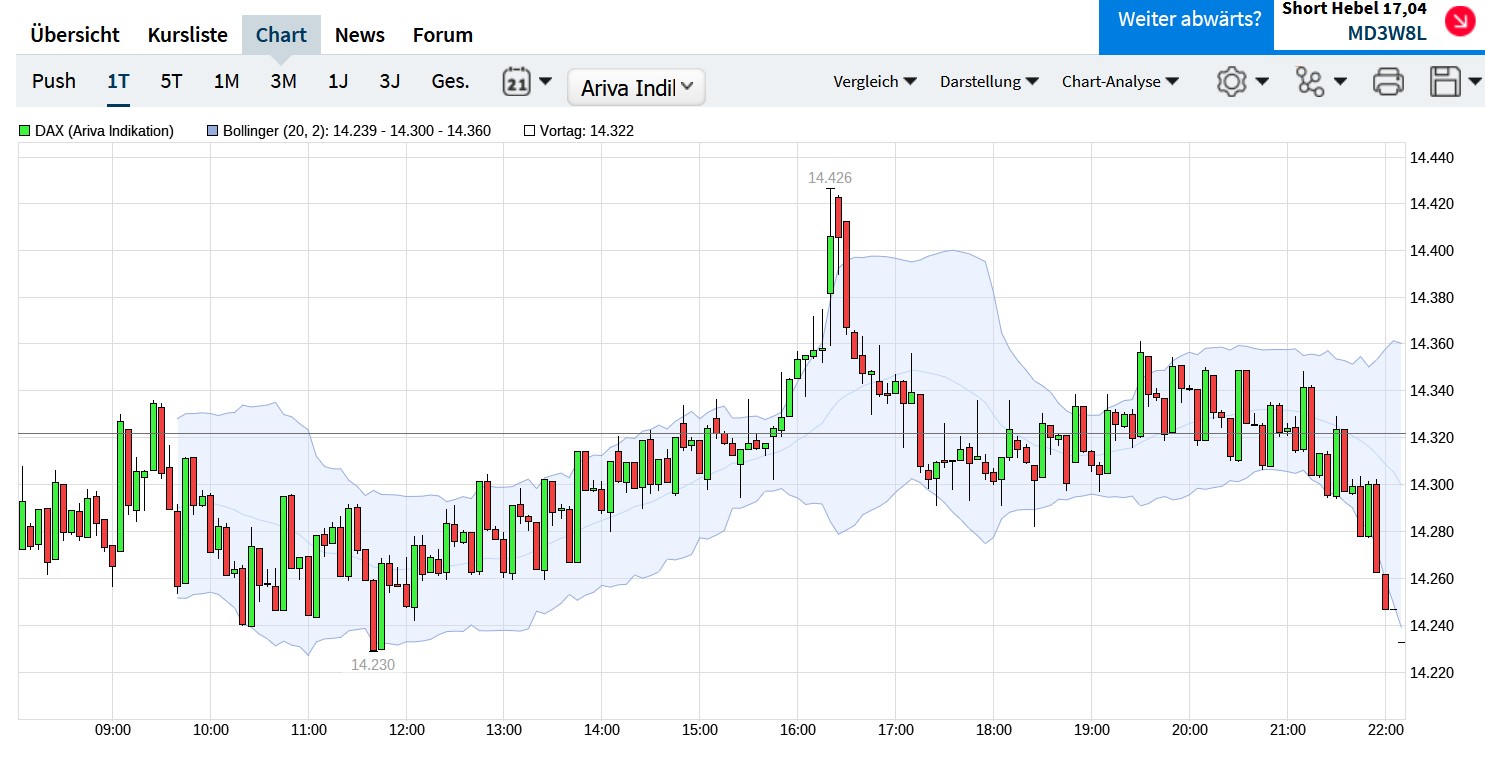Screen dimensions: 1485x761
Task: Open the Kursliste section
Action: point(187,34)
